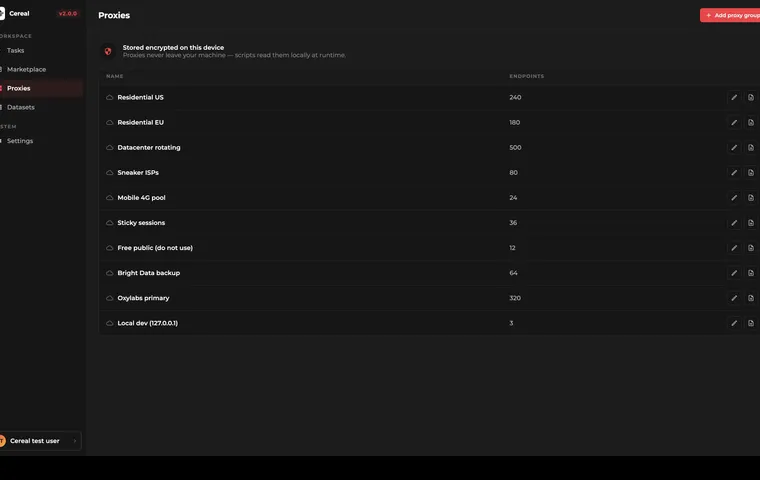Edit the Sneaker ISPs proxy group
Viewport: 760px width, 480px height.
(x=734, y=173)
